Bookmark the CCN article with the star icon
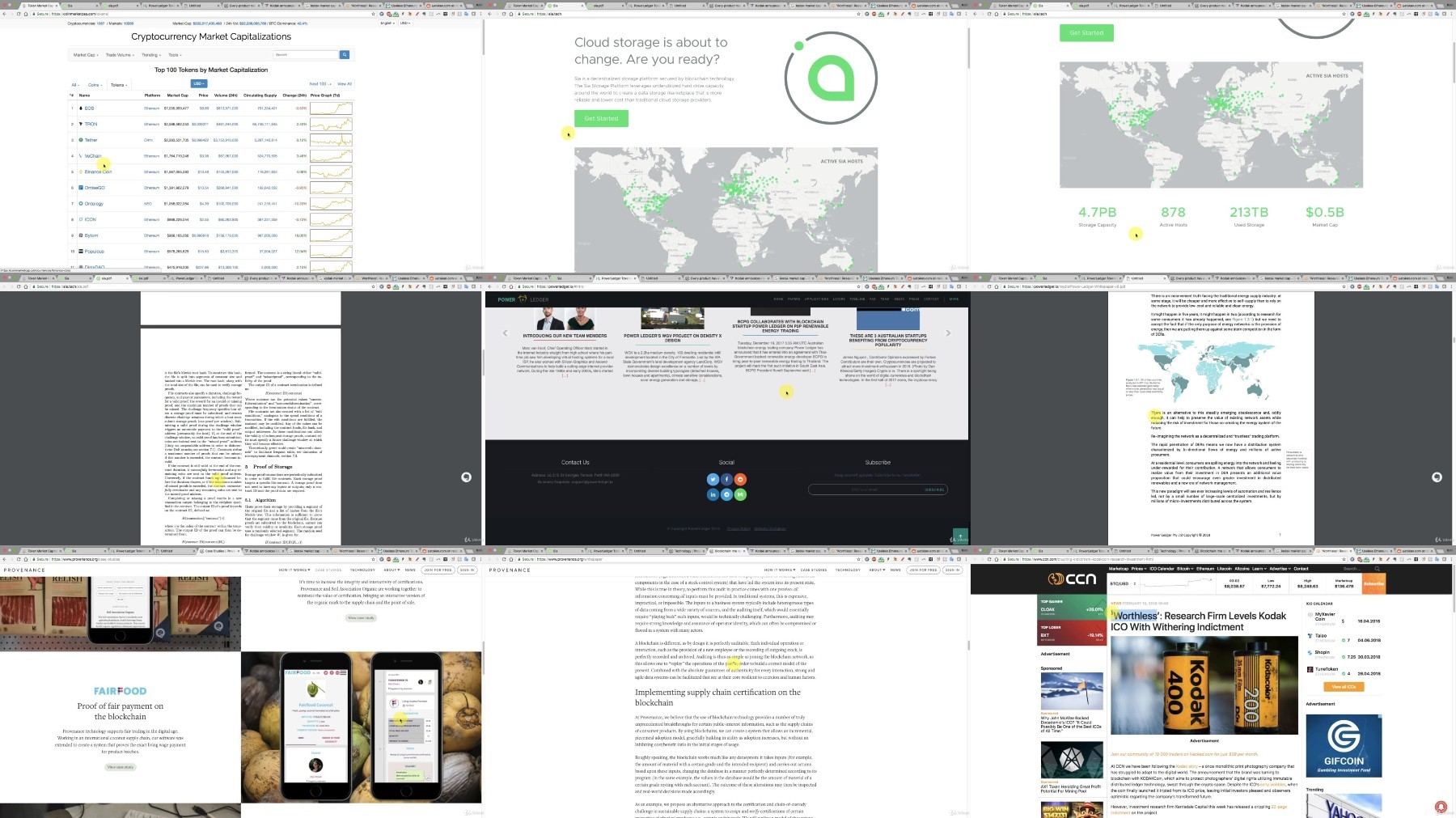The width and height of the screenshot is (1456, 818). (x=1344, y=559)
